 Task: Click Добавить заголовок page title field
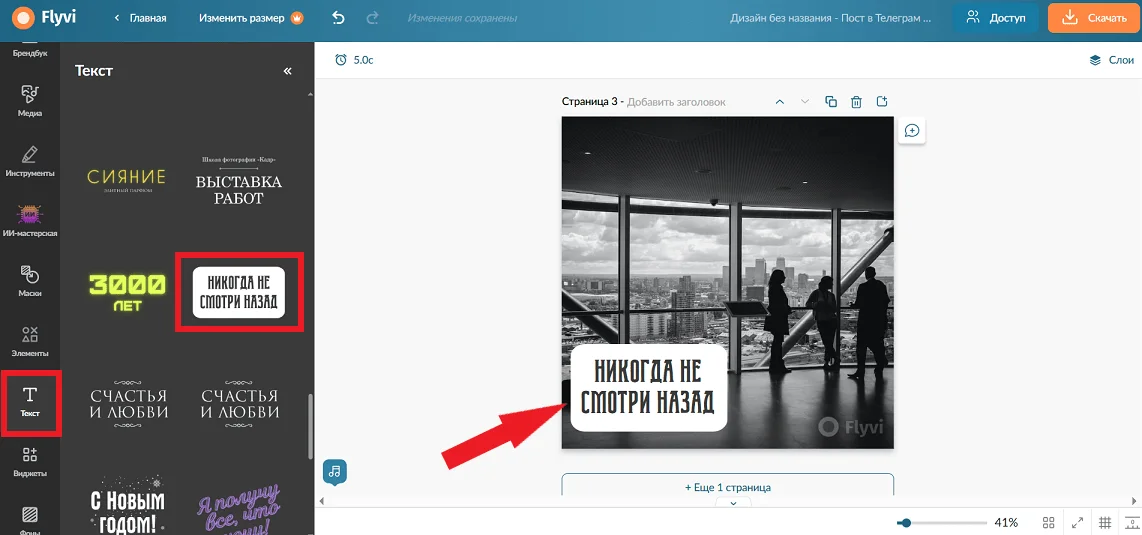(676, 102)
